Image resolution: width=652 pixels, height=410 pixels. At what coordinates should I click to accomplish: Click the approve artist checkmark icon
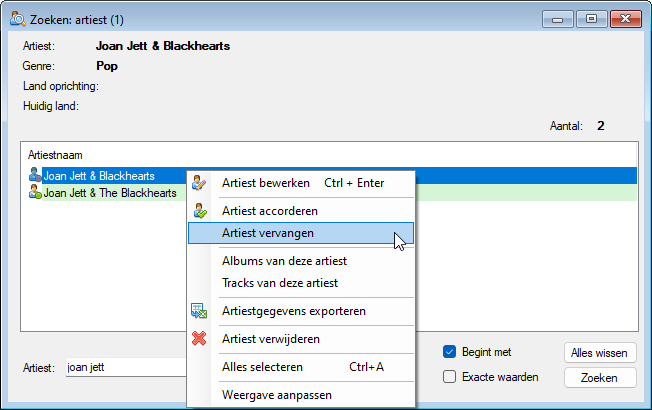[200, 211]
